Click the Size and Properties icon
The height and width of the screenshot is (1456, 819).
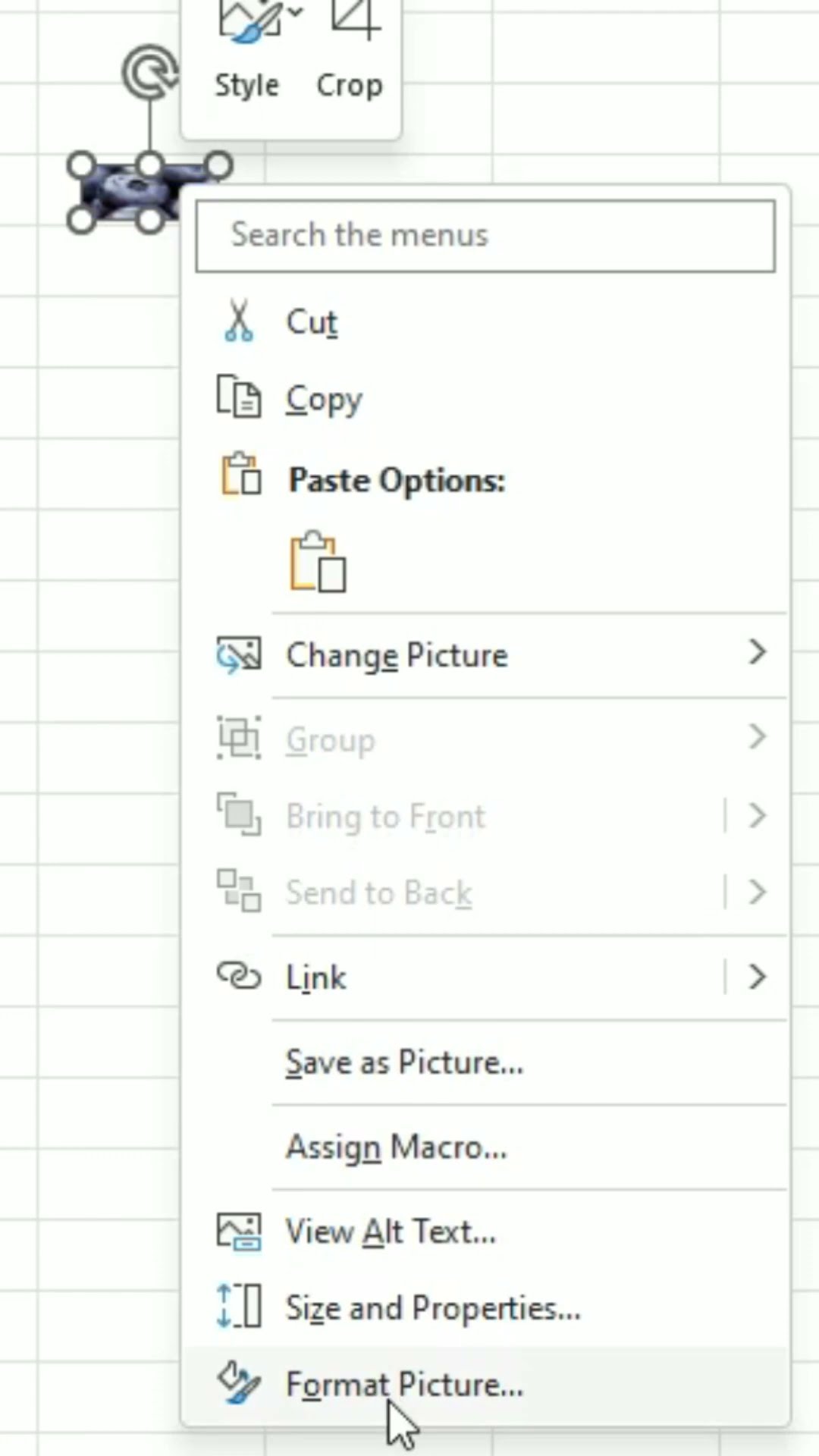pyautogui.click(x=239, y=1307)
